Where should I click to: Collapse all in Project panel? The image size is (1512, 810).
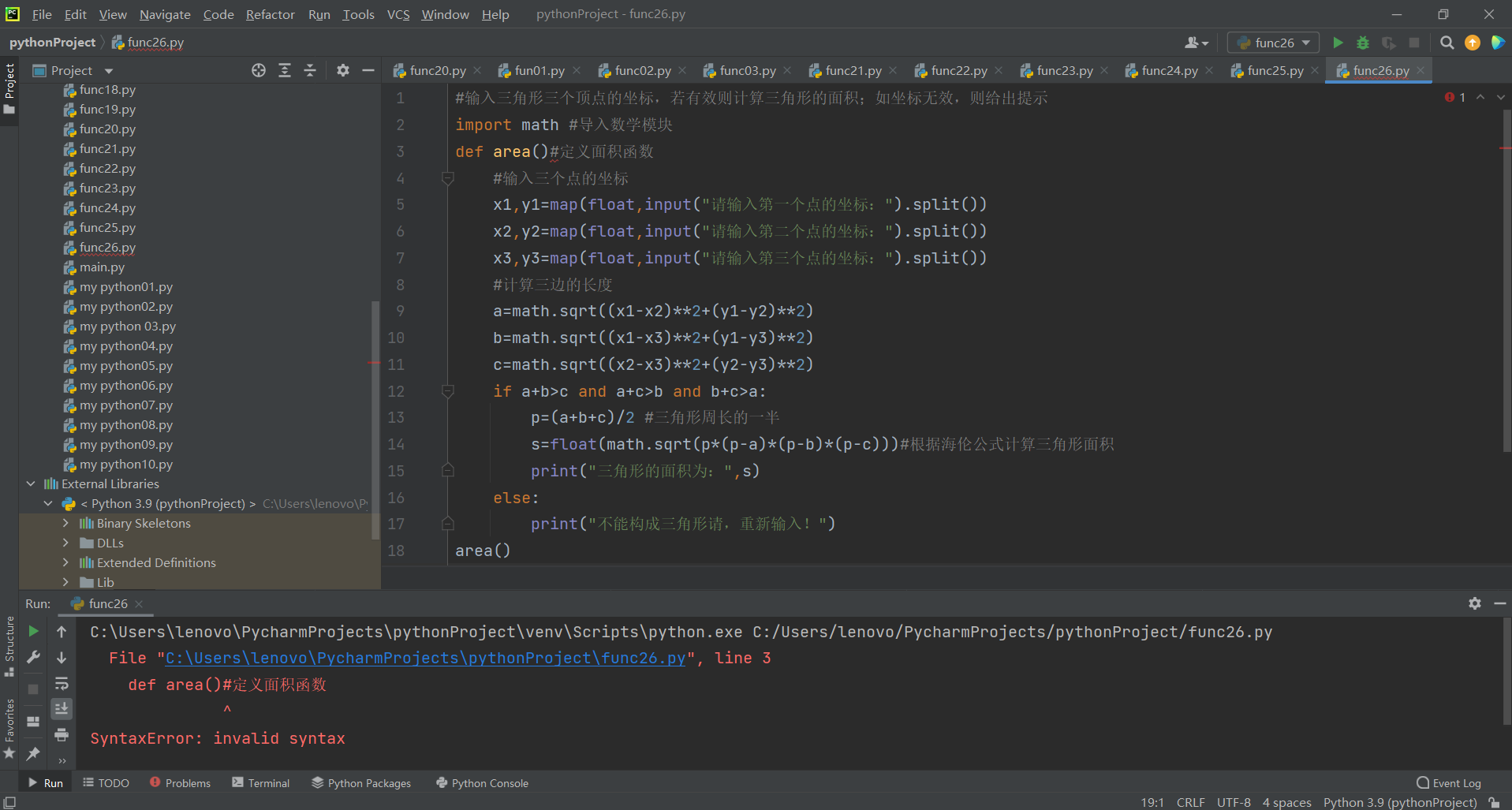pos(310,70)
